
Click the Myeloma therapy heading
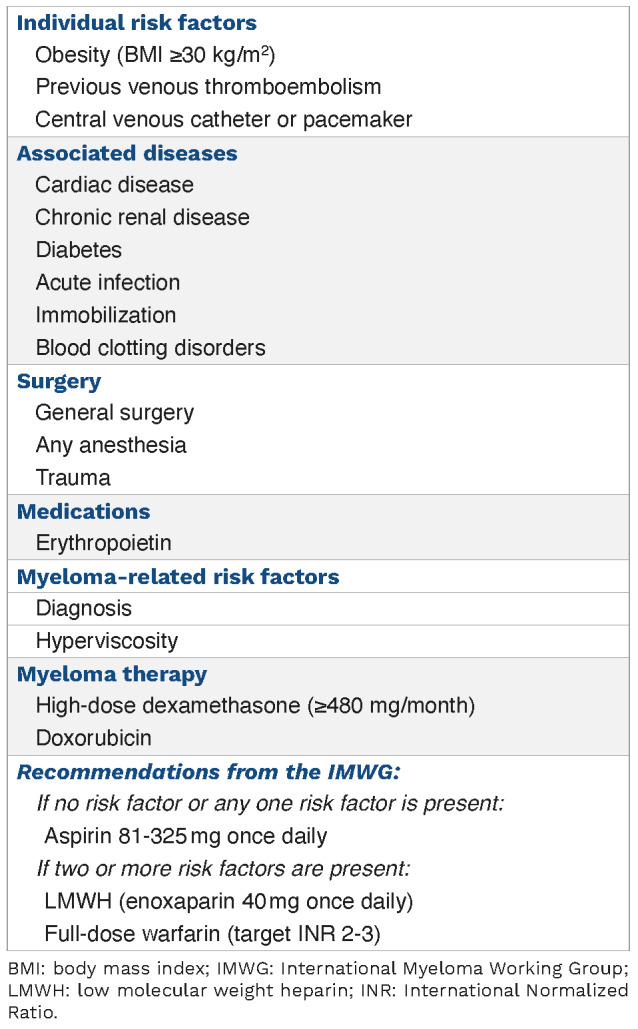pos(112,675)
